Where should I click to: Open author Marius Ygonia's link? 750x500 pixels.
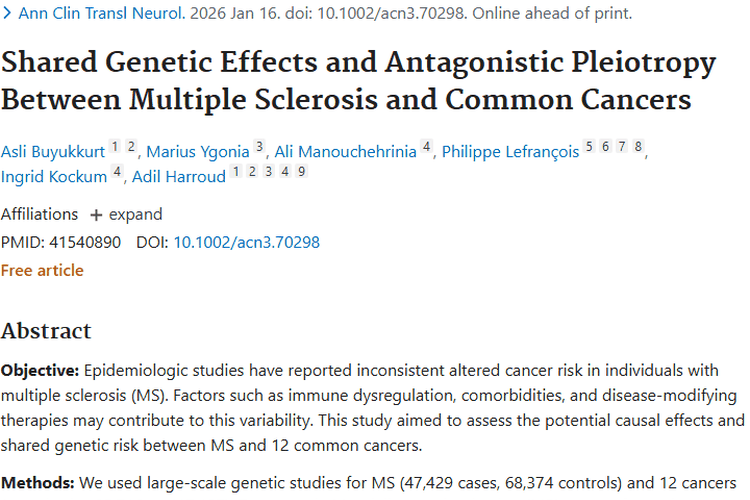198,152
